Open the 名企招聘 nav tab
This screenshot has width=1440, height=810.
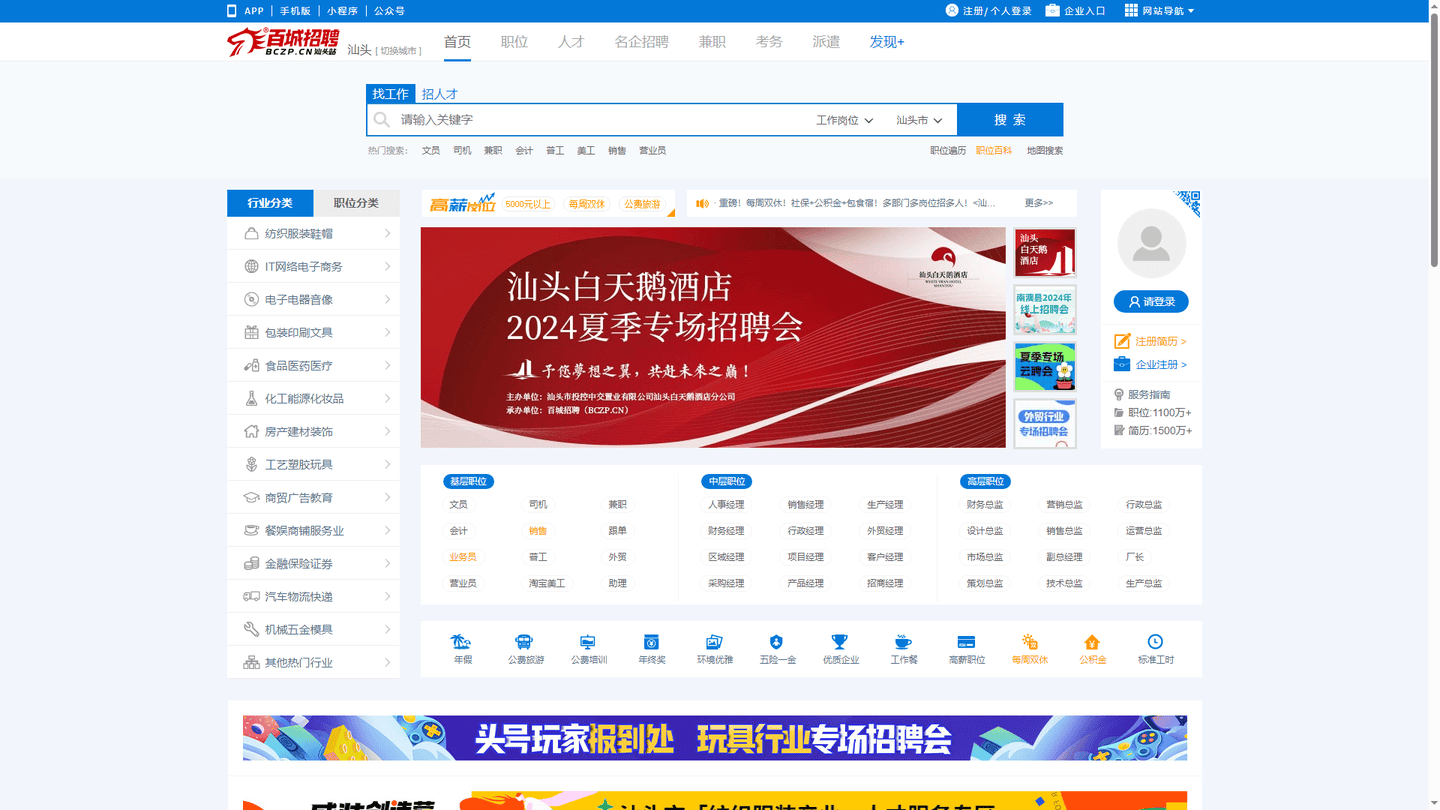click(x=641, y=42)
